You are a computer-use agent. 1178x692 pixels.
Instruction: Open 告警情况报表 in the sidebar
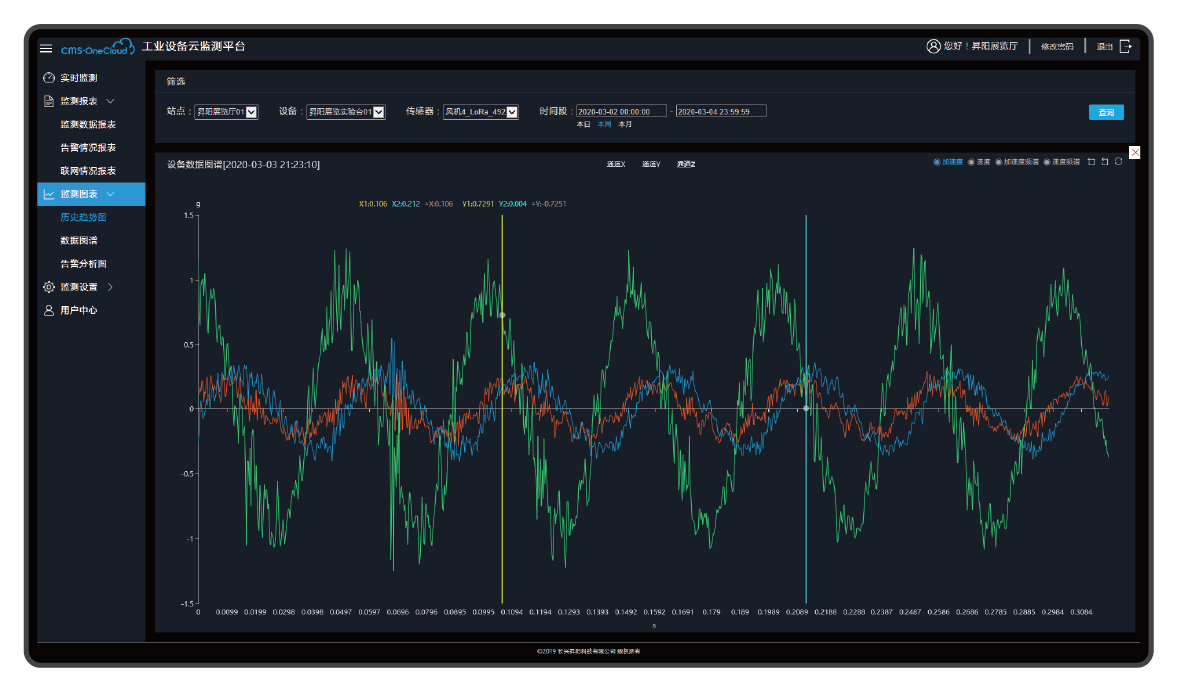coord(88,147)
